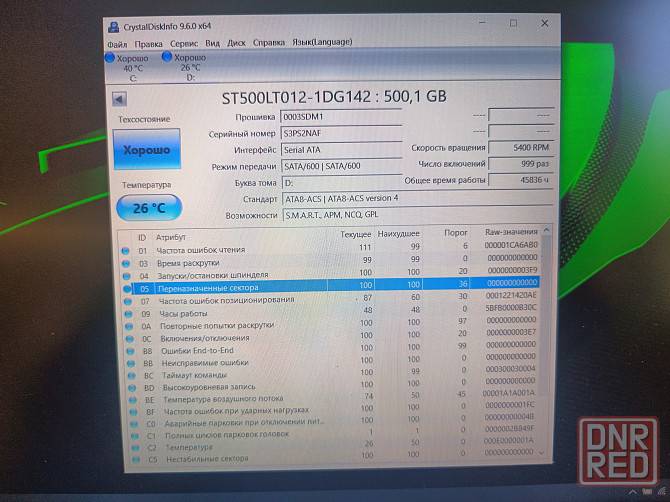This screenshot has width=670, height=502.
Task: Select the Повторные попытки раскрутки row
Action: click(332, 323)
